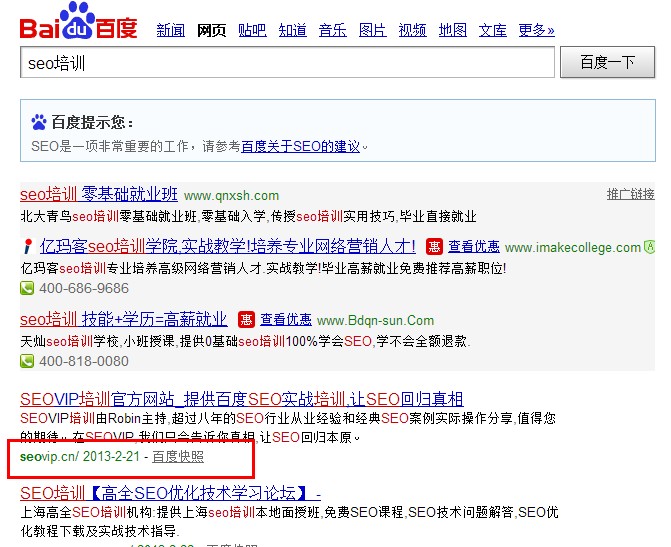Click the www.imakecollege.com URL text
Image resolution: width=671 pixels, height=547 pixels.
click(x=573, y=247)
